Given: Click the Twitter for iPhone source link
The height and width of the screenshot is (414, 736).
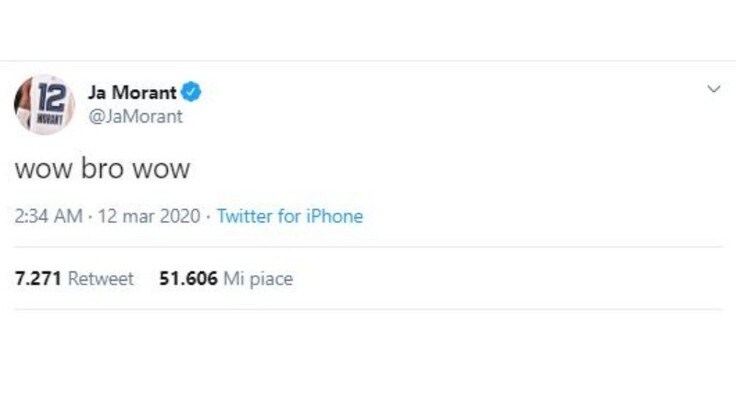Looking at the screenshot, I should 290,216.
